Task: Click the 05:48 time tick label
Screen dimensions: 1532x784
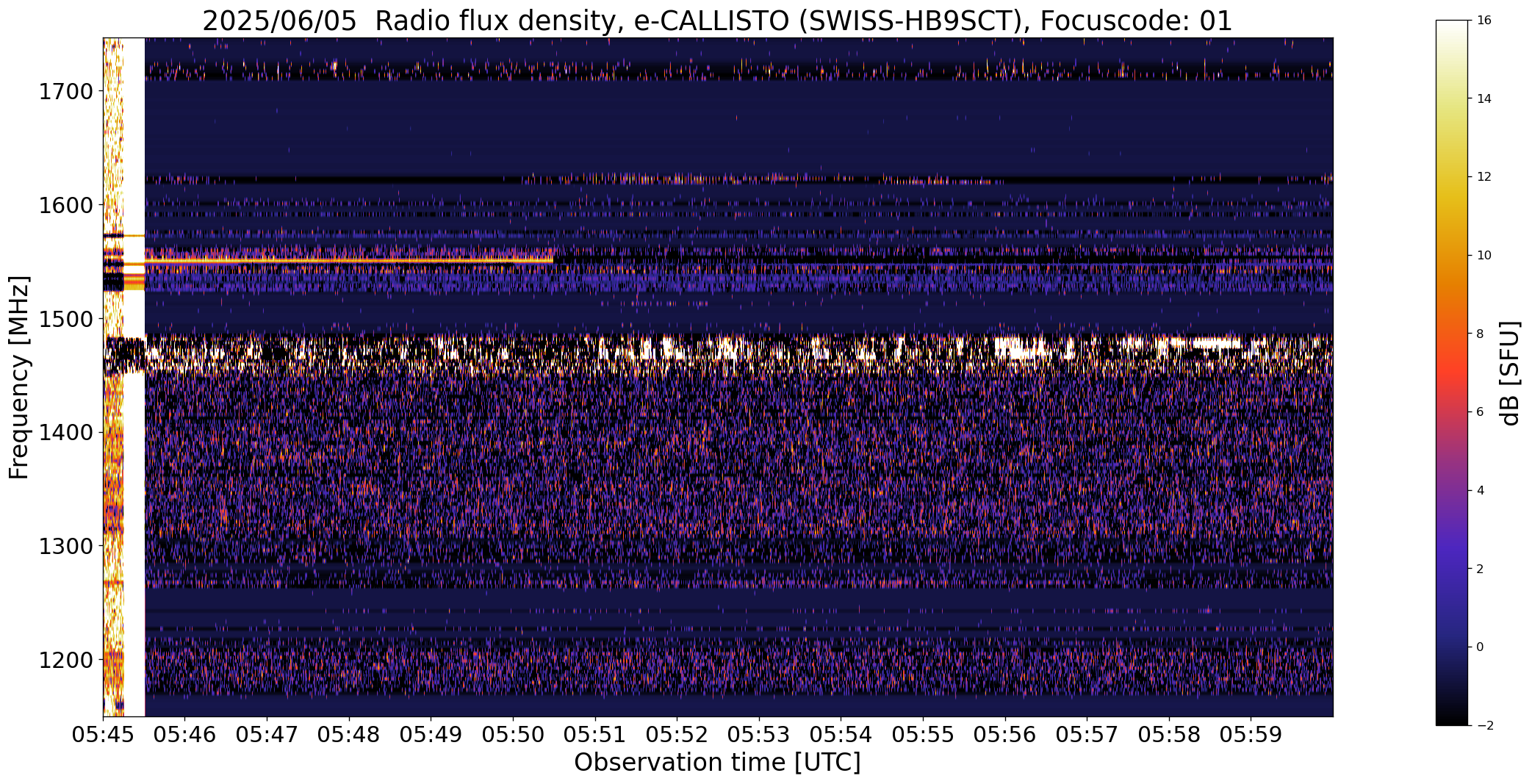Action: tap(349, 735)
